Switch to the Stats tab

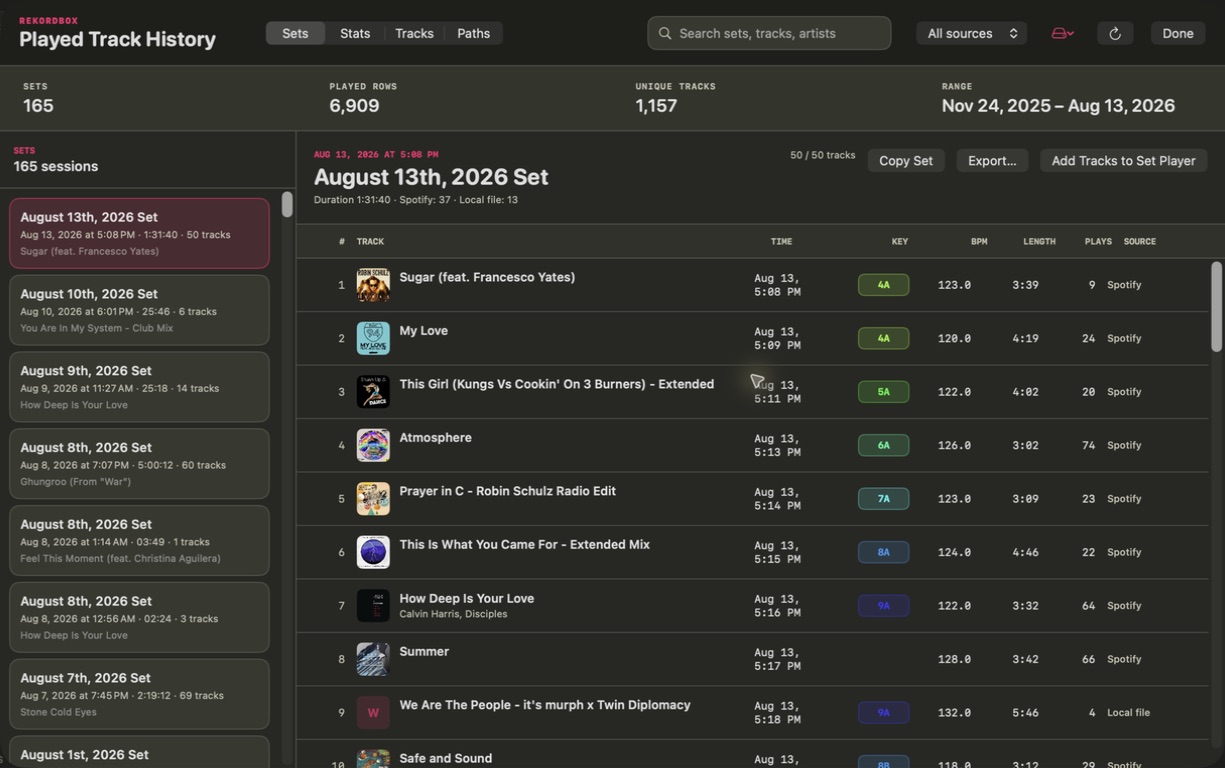click(x=355, y=33)
